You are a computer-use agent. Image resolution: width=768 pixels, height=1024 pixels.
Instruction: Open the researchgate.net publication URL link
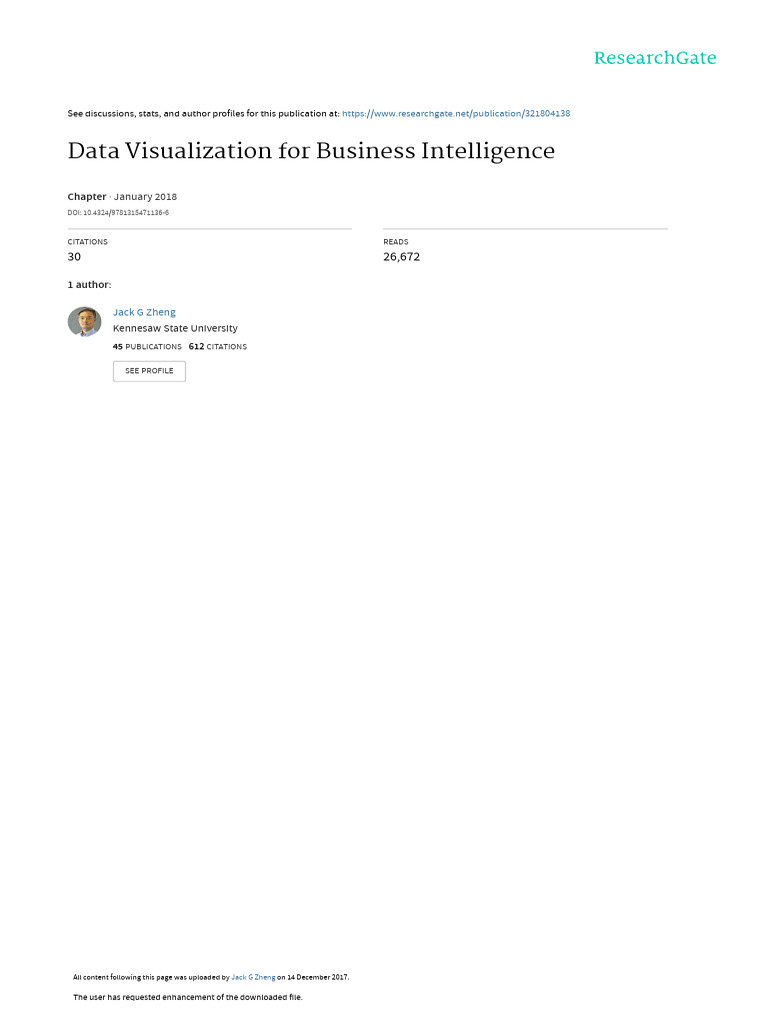tap(456, 114)
